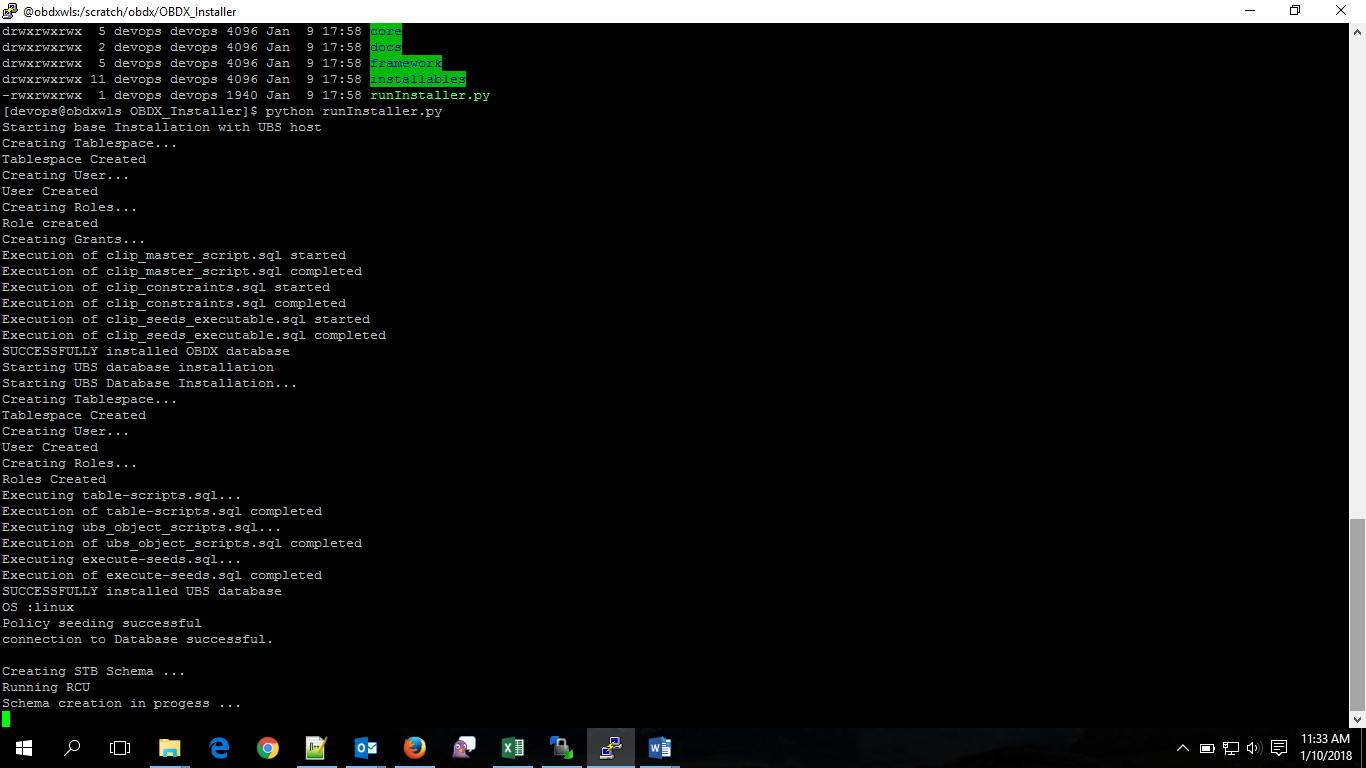Open the Notepad++ taskbar icon
The width and height of the screenshot is (1366, 768).
(x=316, y=747)
